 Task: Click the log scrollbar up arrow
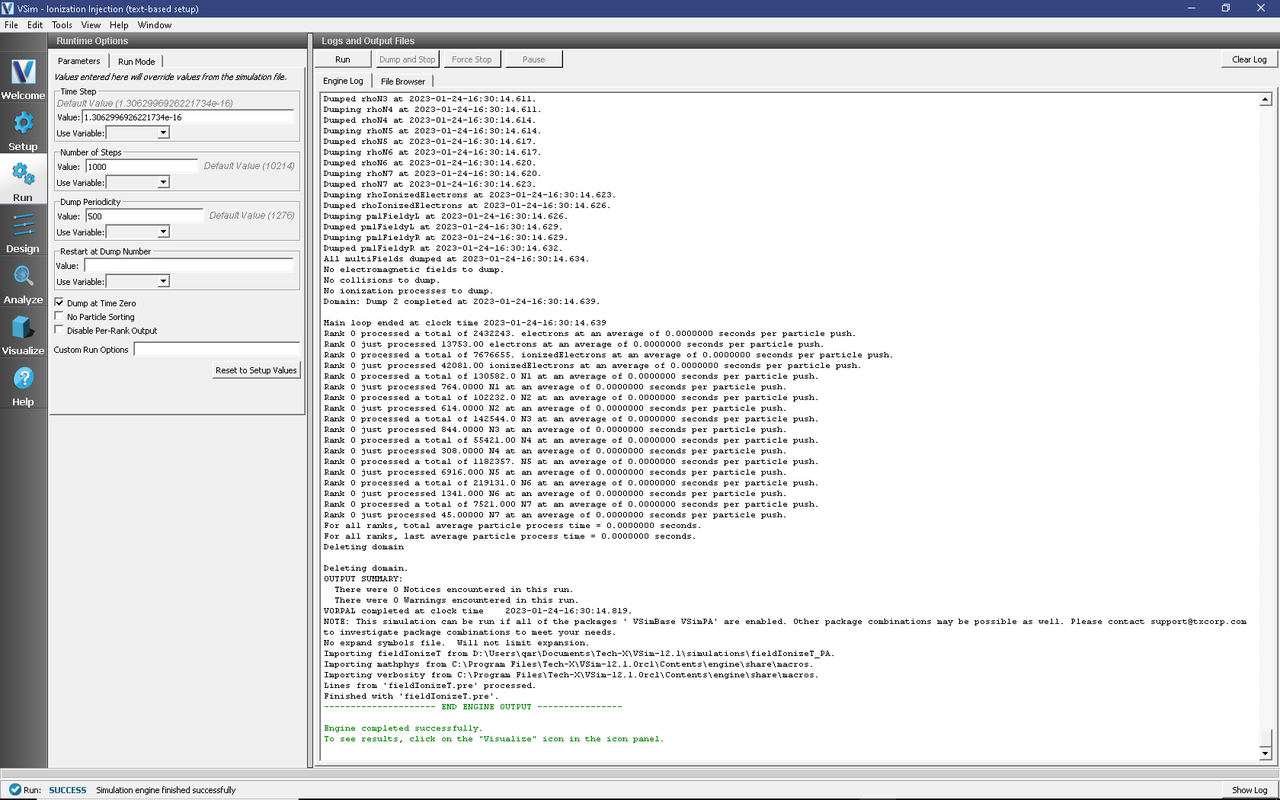[x=1265, y=99]
